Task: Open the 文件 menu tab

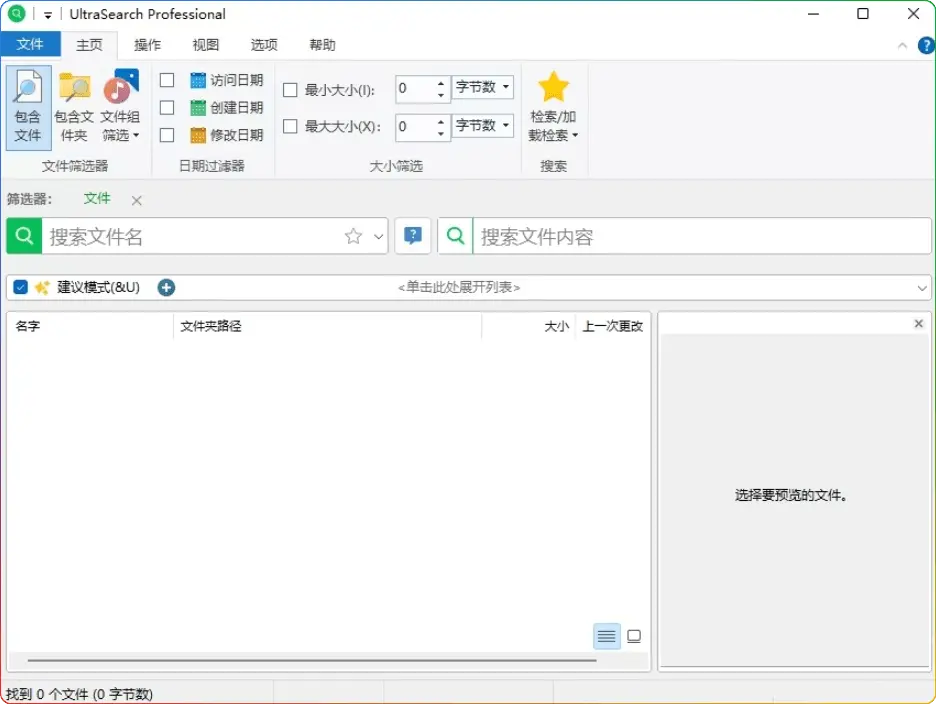Action: (x=30, y=45)
